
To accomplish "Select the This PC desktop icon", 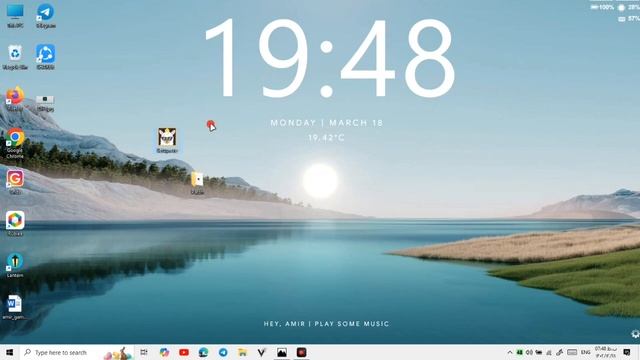I will 15,16.
